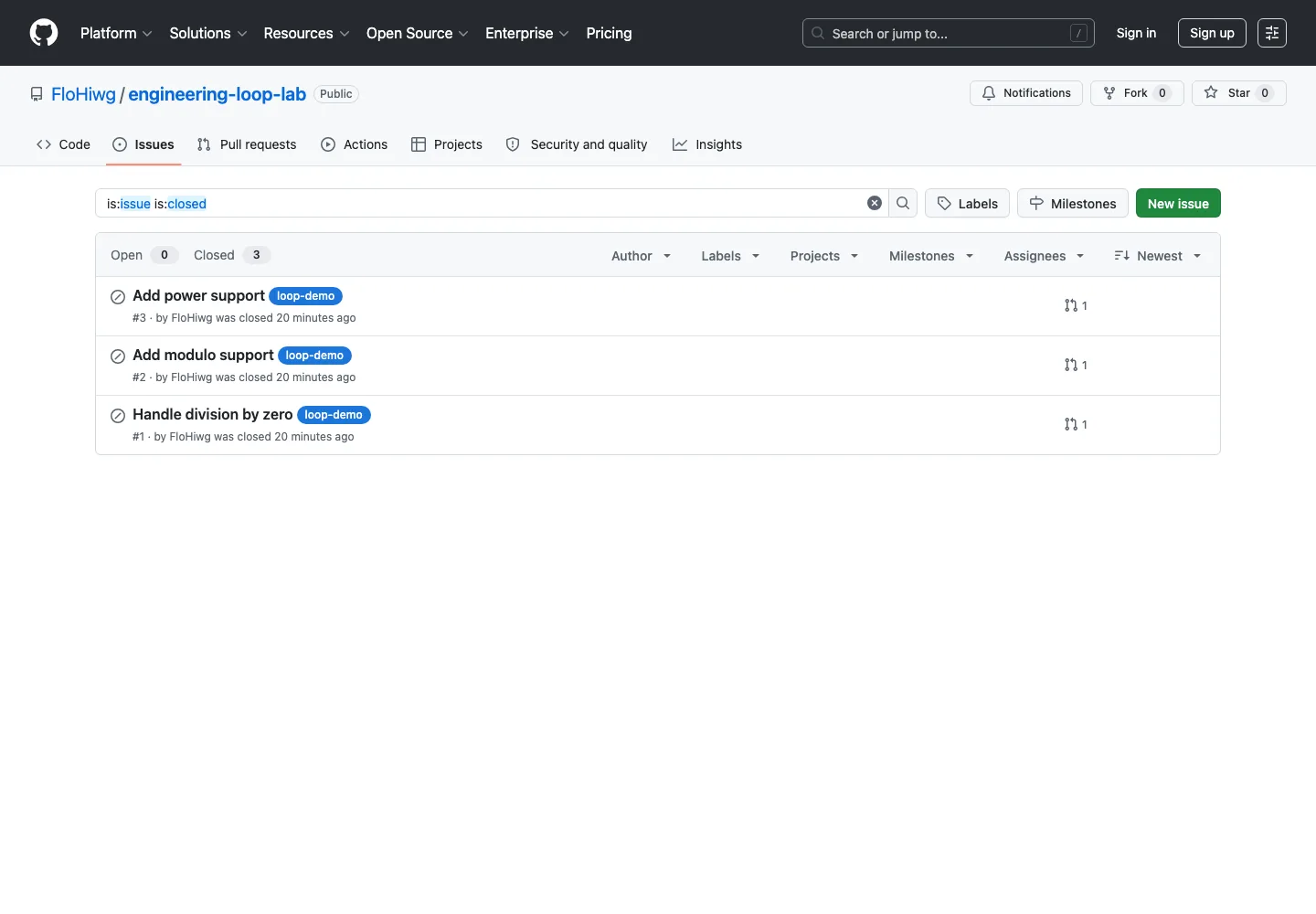Image resolution: width=1316 pixels, height=914 pixels.
Task: Open the Milestones page button
Action: tap(1073, 203)
